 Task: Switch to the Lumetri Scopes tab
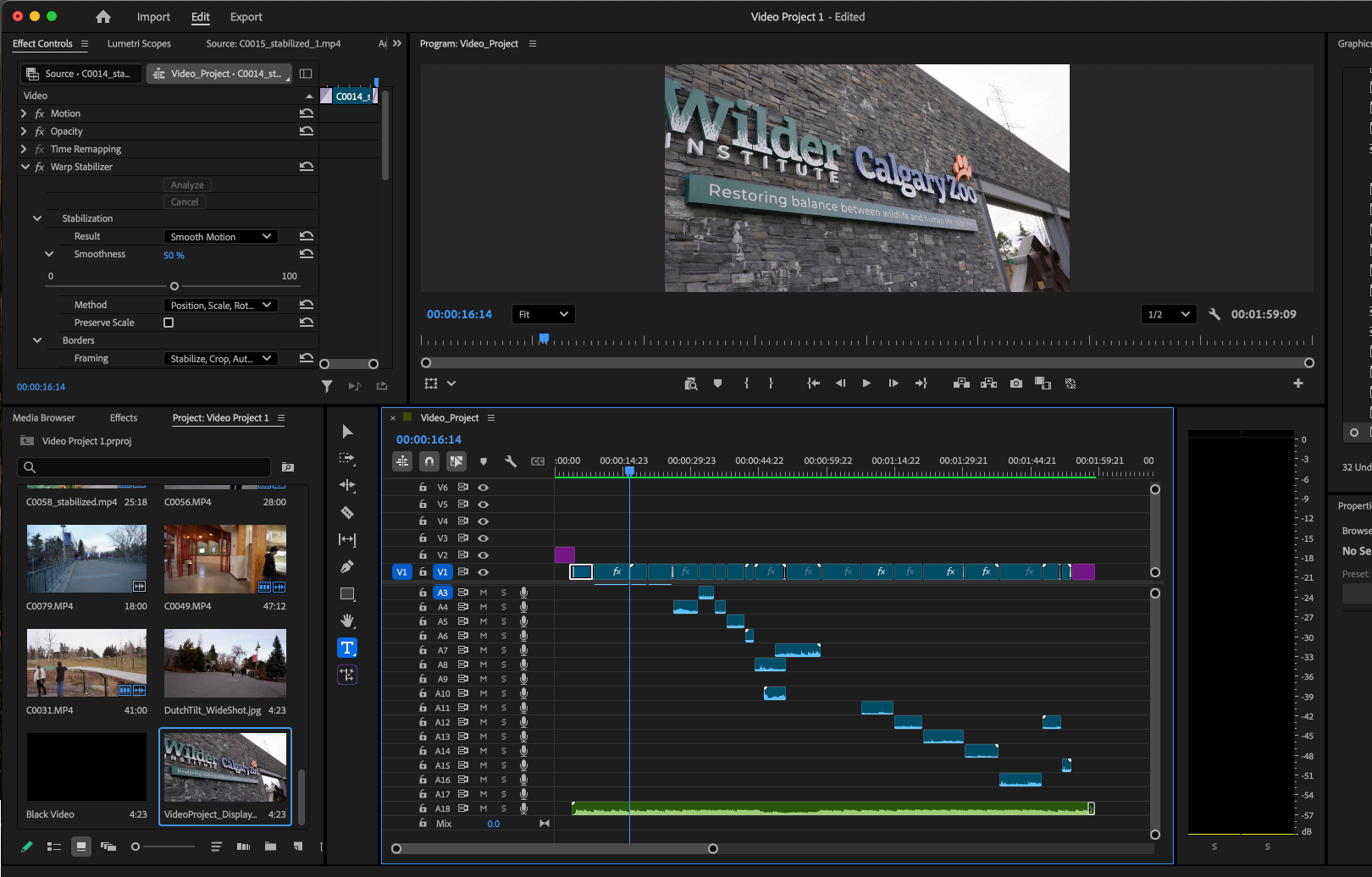[139, 44]
